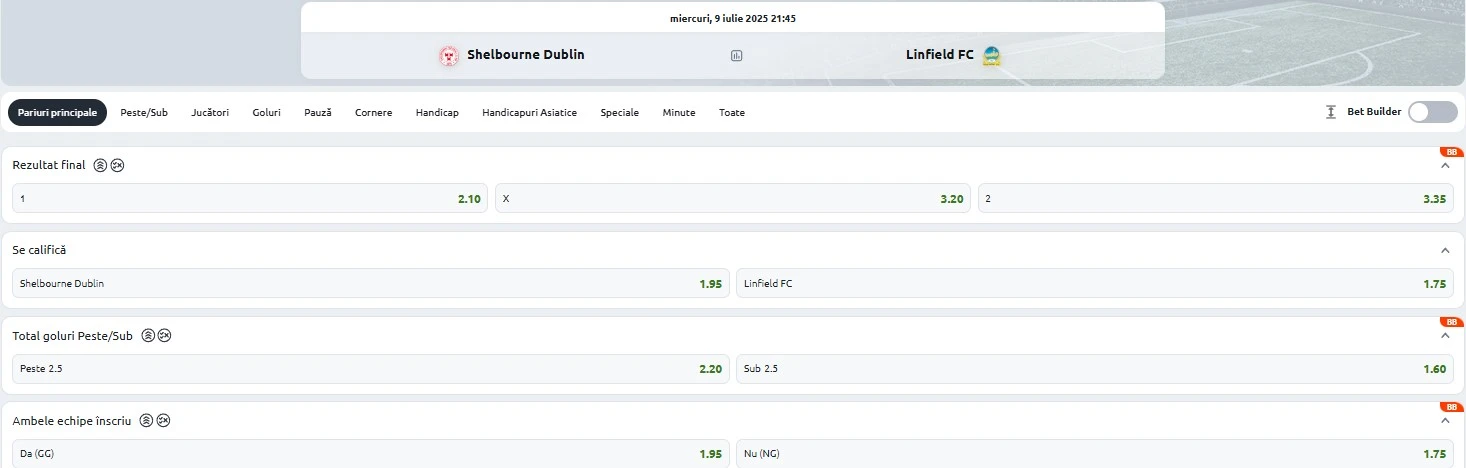The image size is (1466, 468).
Task: Open match statistics icon between team names
Action: click(737, 56)
